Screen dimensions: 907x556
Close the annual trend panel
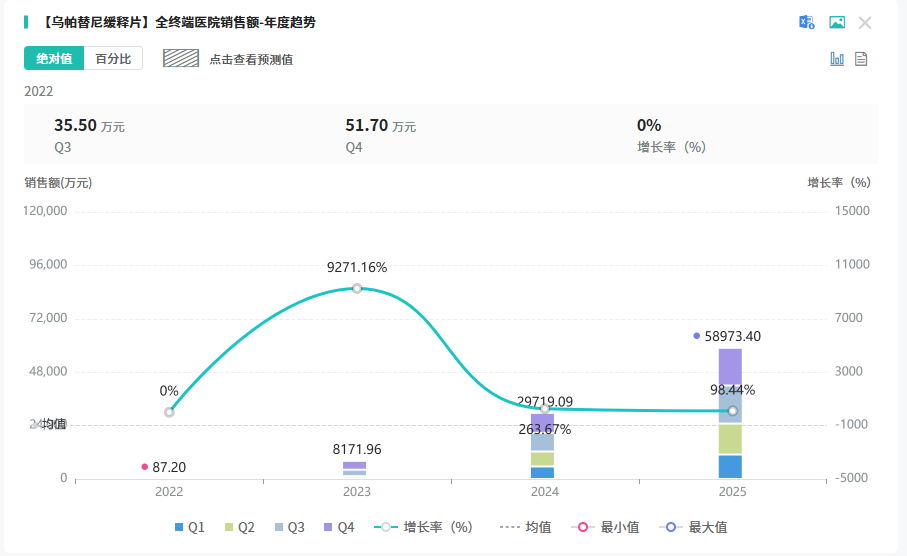click(x=865, y=22)
